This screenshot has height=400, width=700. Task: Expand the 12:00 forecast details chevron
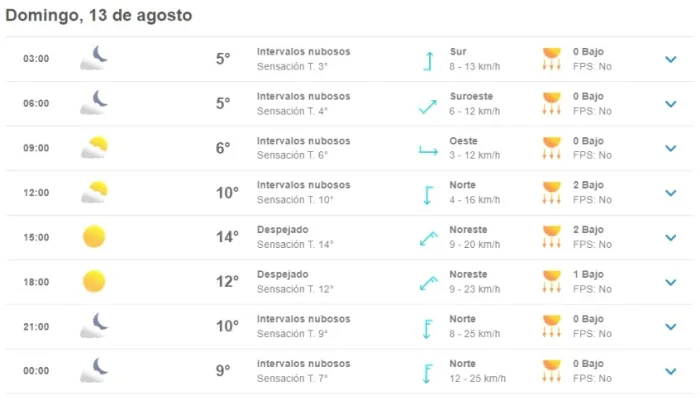pos(671,193)
